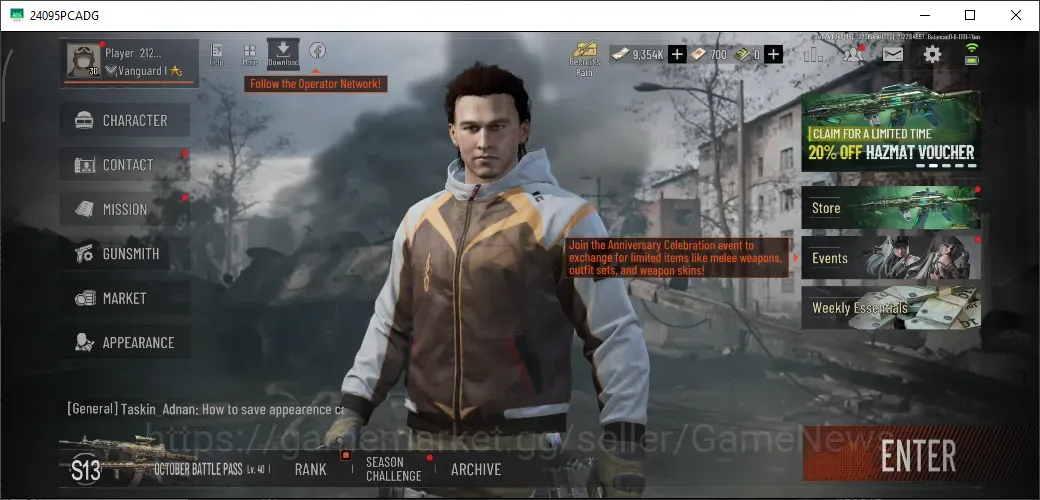Switch to the RANK tab
The width and height of the screenshot is (1040, 500).
[310, 469]
